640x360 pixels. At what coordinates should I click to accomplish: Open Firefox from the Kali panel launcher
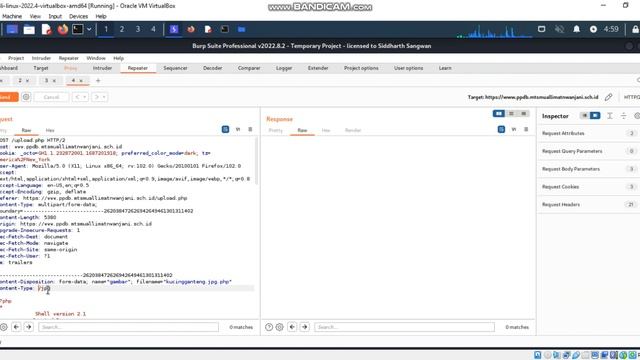click(x=62, y=29)
